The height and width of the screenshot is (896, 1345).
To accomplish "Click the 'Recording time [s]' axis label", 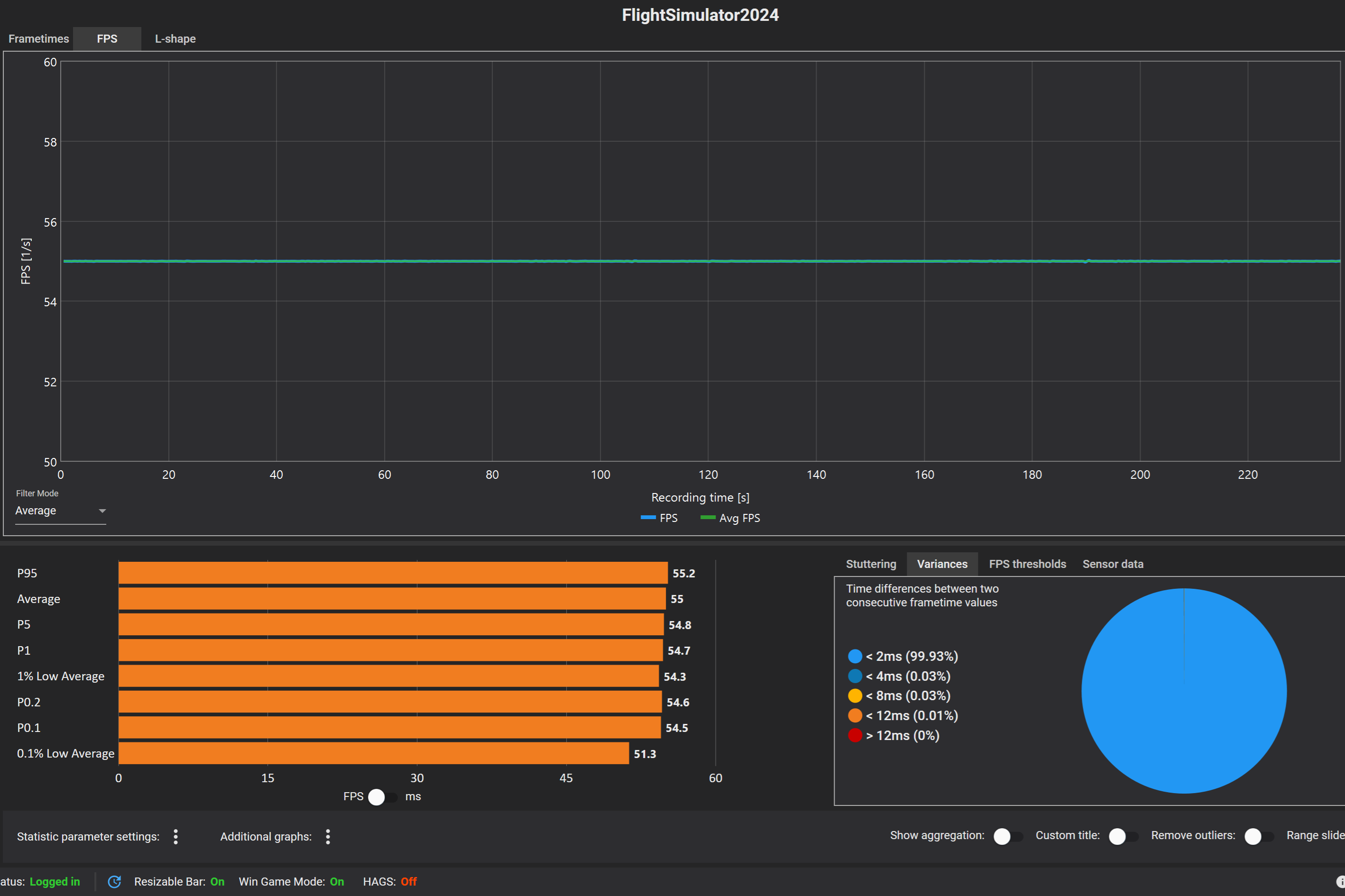I will (x=700, y=498).
